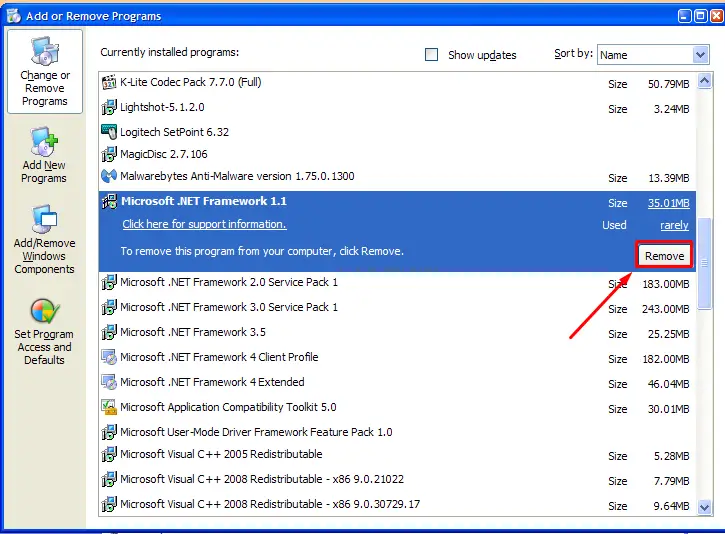Image resolution: width=725 pixels, height=534 pixels.
Task: Open Add New Programs sidebar icon
Action: coord(44,141)
